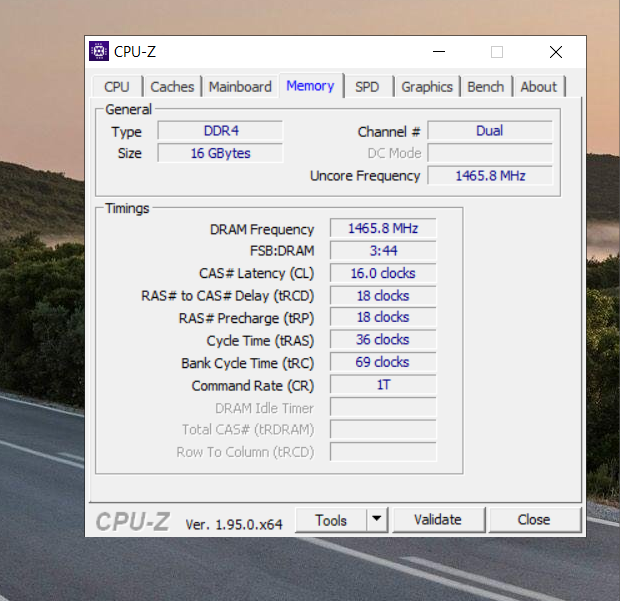Click the tRC 69 clocks value
Image resolution: width=620 pixels, height=601 pixels.
383,362
